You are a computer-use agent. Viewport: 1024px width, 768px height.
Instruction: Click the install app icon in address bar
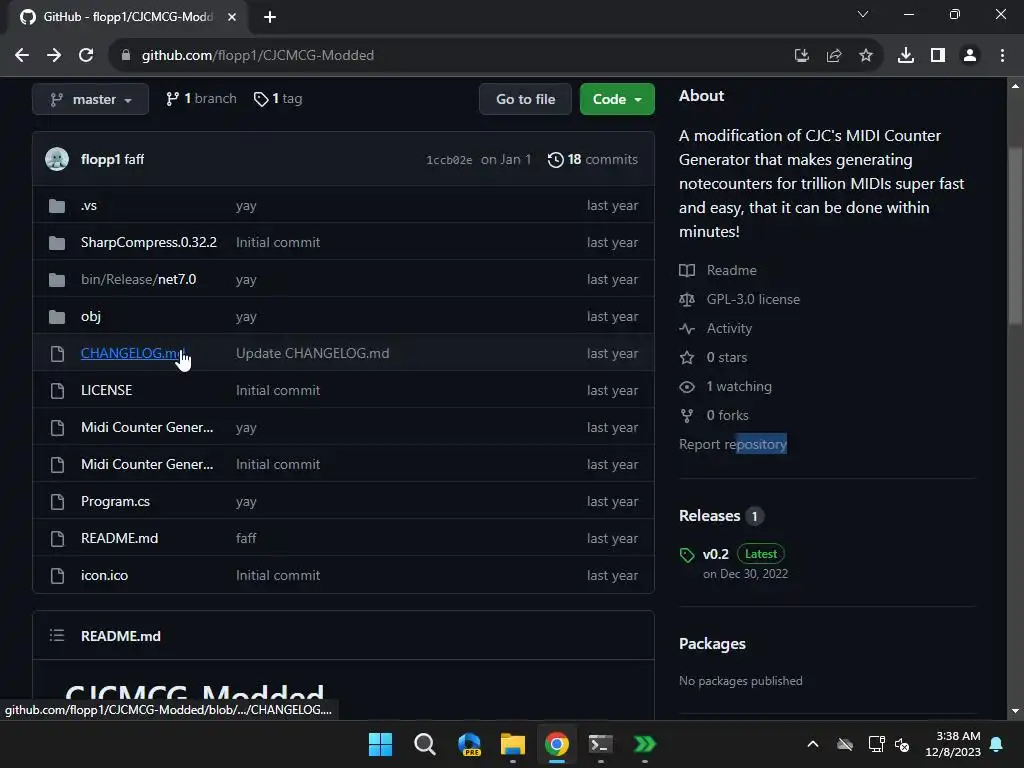(802, 56)
